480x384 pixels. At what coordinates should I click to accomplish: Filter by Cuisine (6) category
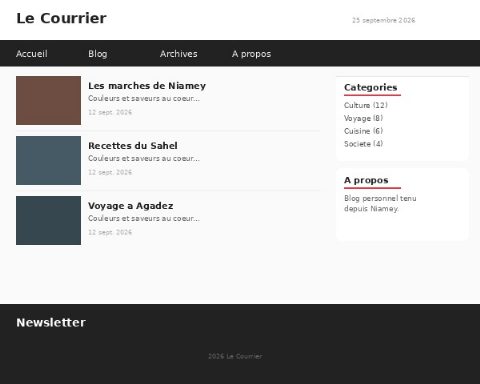tap(363, 131)
